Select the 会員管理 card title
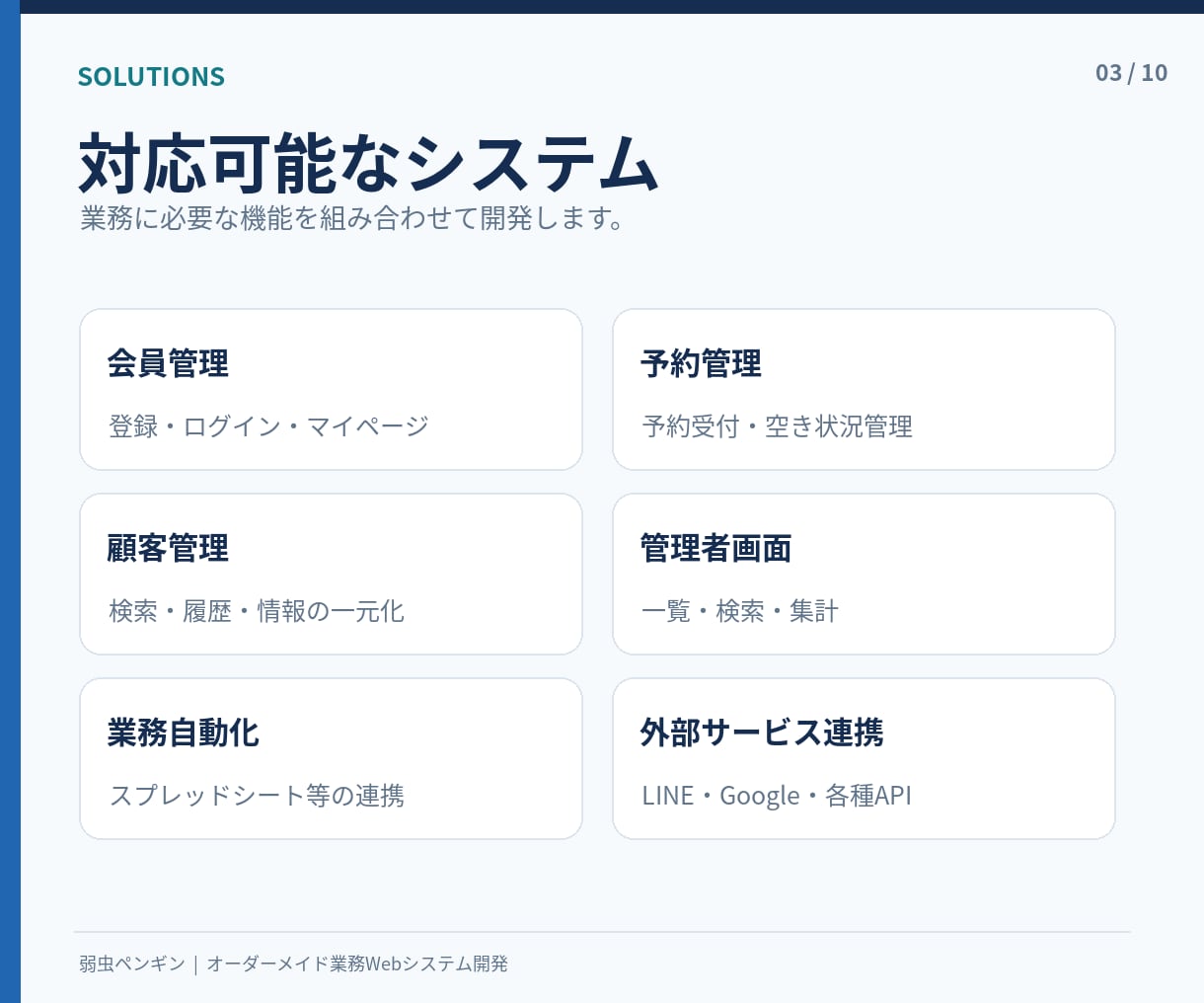1204x1003 pixels. (168, 363)
